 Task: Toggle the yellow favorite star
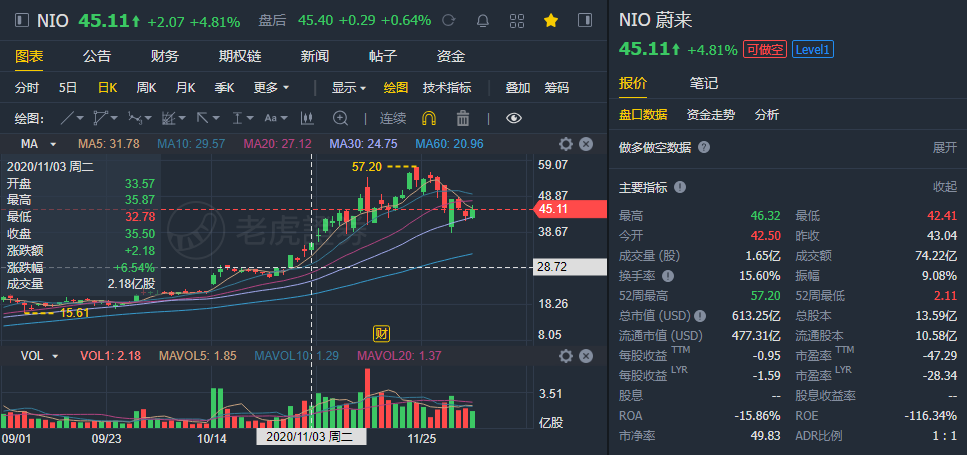[551, 20]
